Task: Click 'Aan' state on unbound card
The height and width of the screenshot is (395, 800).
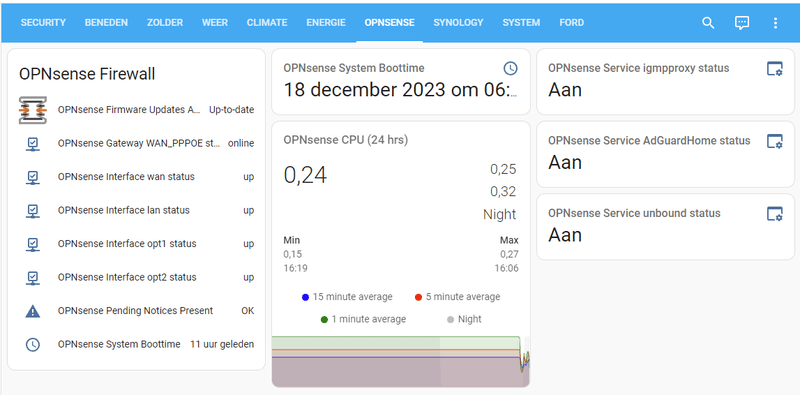Action: tap(565, 235)
